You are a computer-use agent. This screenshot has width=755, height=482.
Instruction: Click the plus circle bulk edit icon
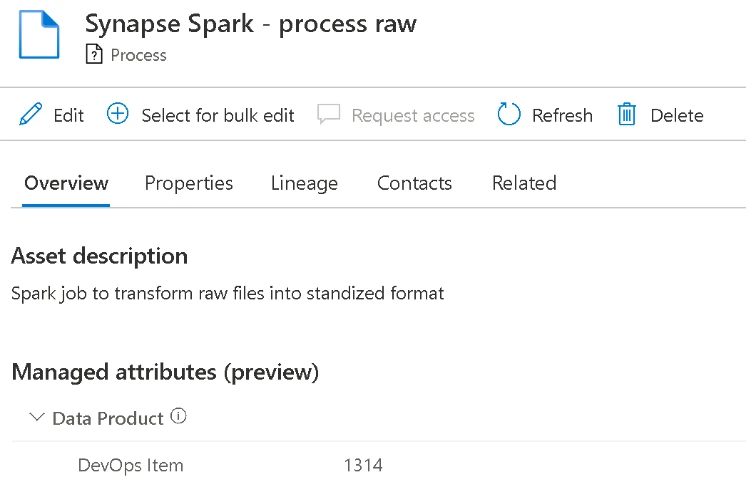coord(118,114)
